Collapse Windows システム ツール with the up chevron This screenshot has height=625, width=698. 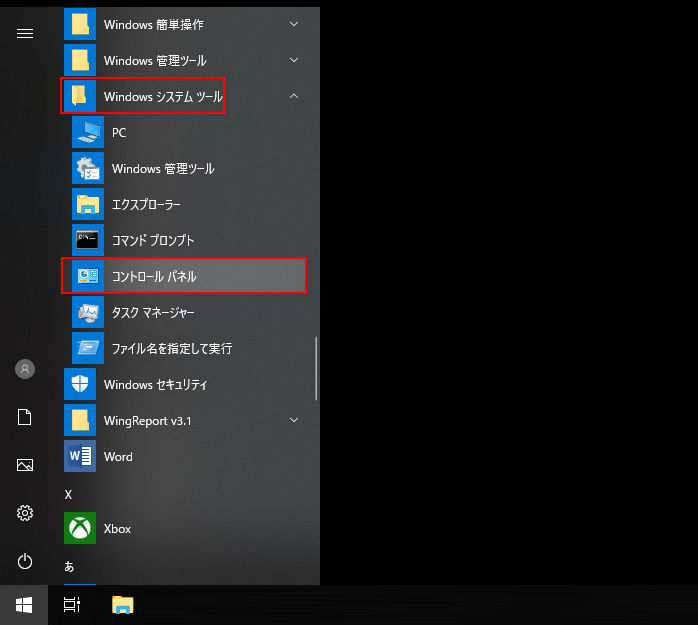pos(294,96)
